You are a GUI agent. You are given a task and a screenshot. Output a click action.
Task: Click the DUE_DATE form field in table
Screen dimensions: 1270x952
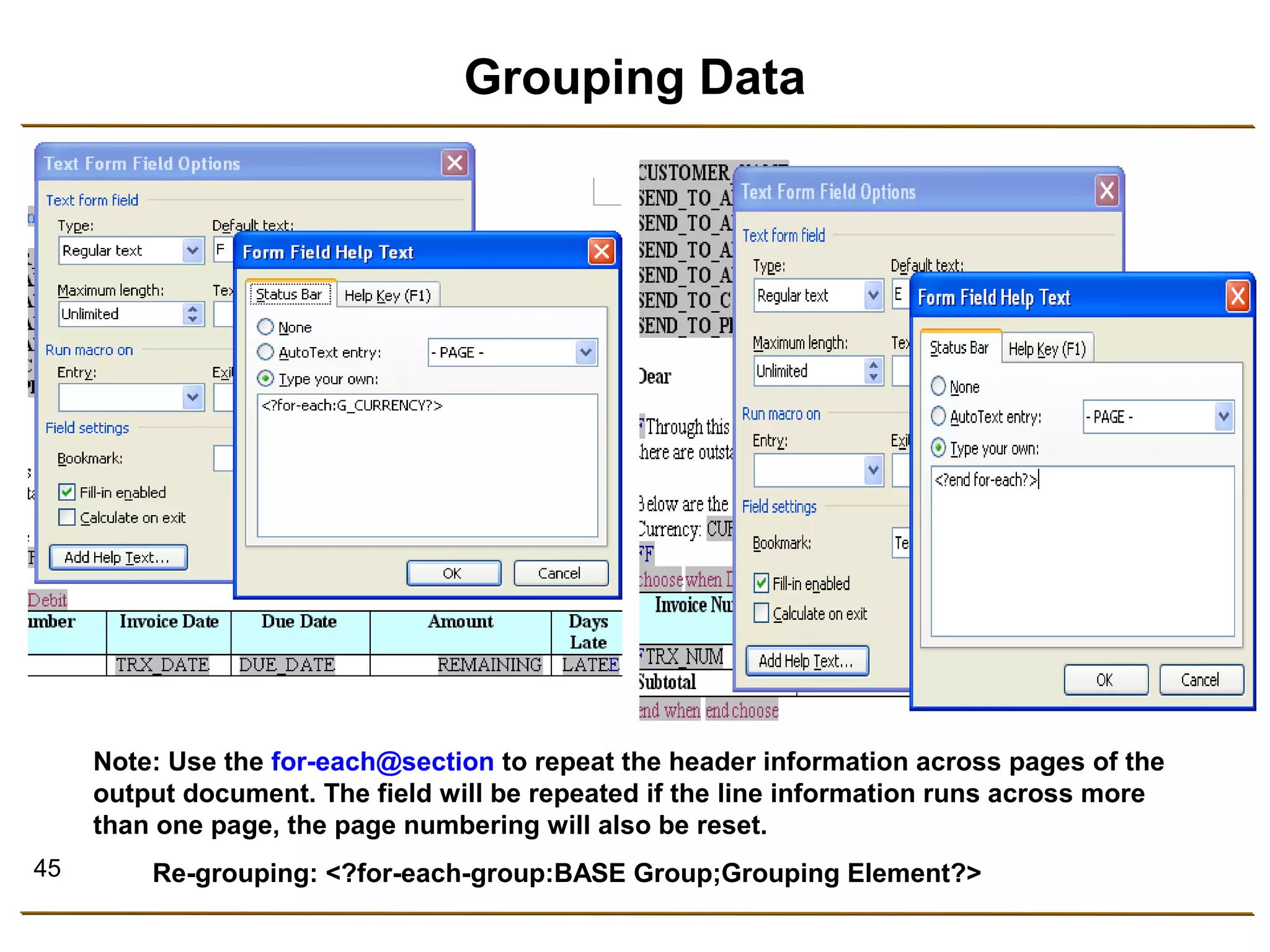coord(286,665)
